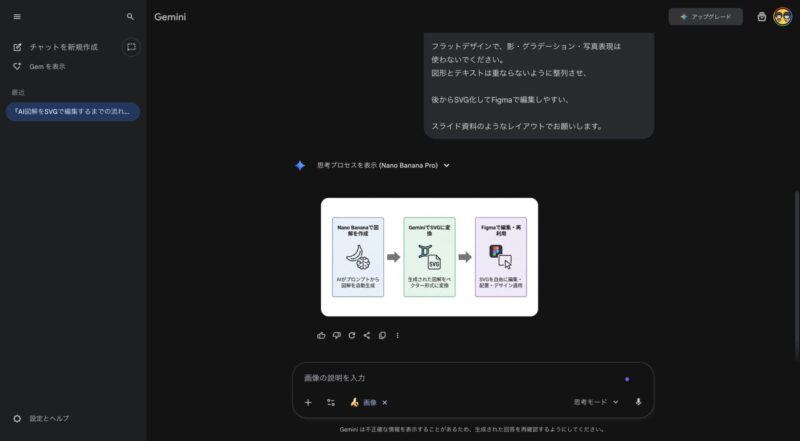
Task: Open the hamburger main menu
Action: coord(17,16)
